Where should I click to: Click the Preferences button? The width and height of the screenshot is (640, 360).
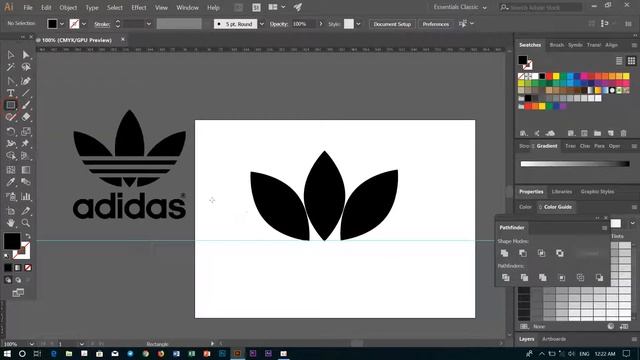436,24
